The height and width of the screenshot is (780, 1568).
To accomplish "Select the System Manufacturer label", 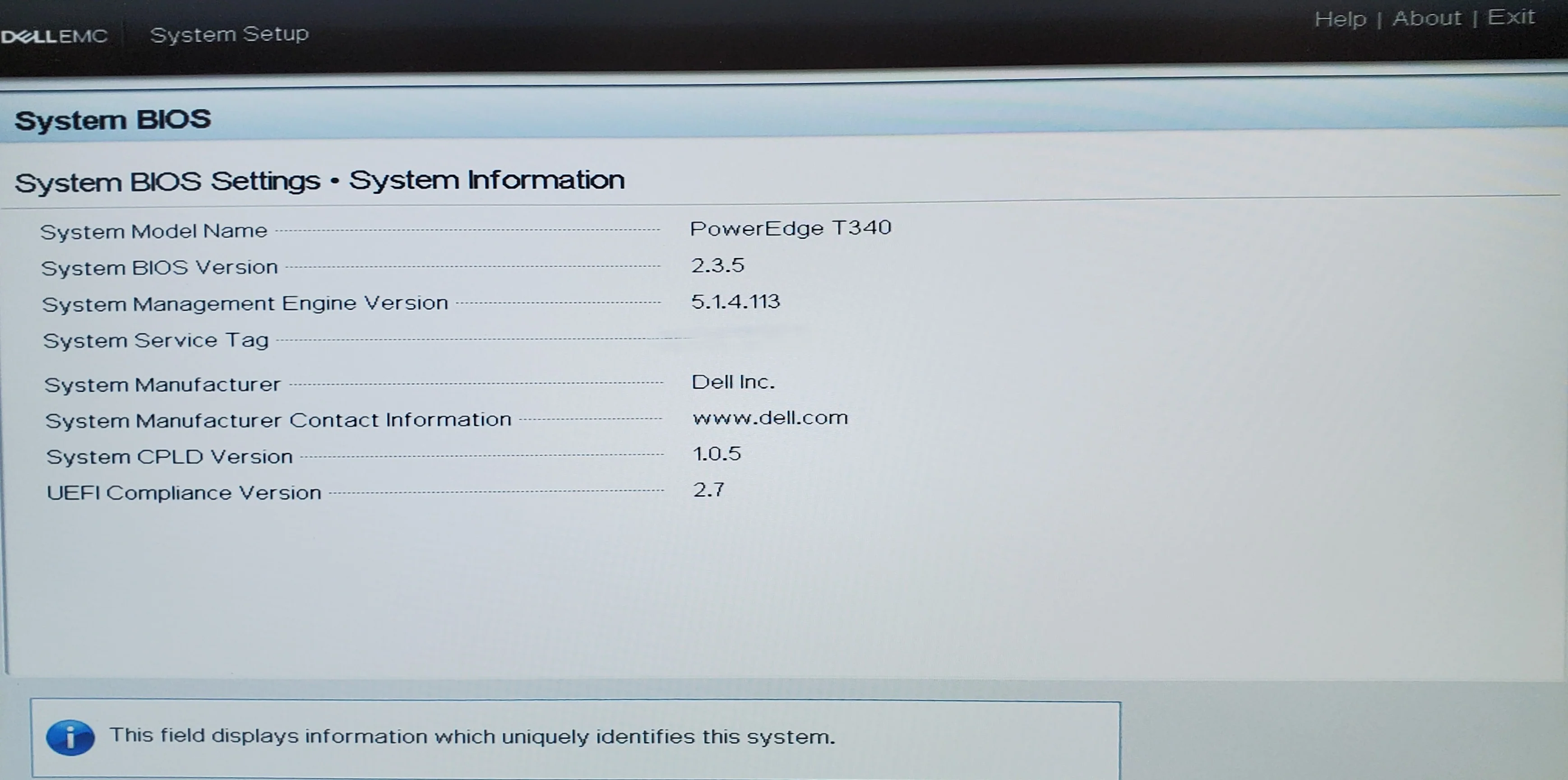I will [x=162, y=385].
